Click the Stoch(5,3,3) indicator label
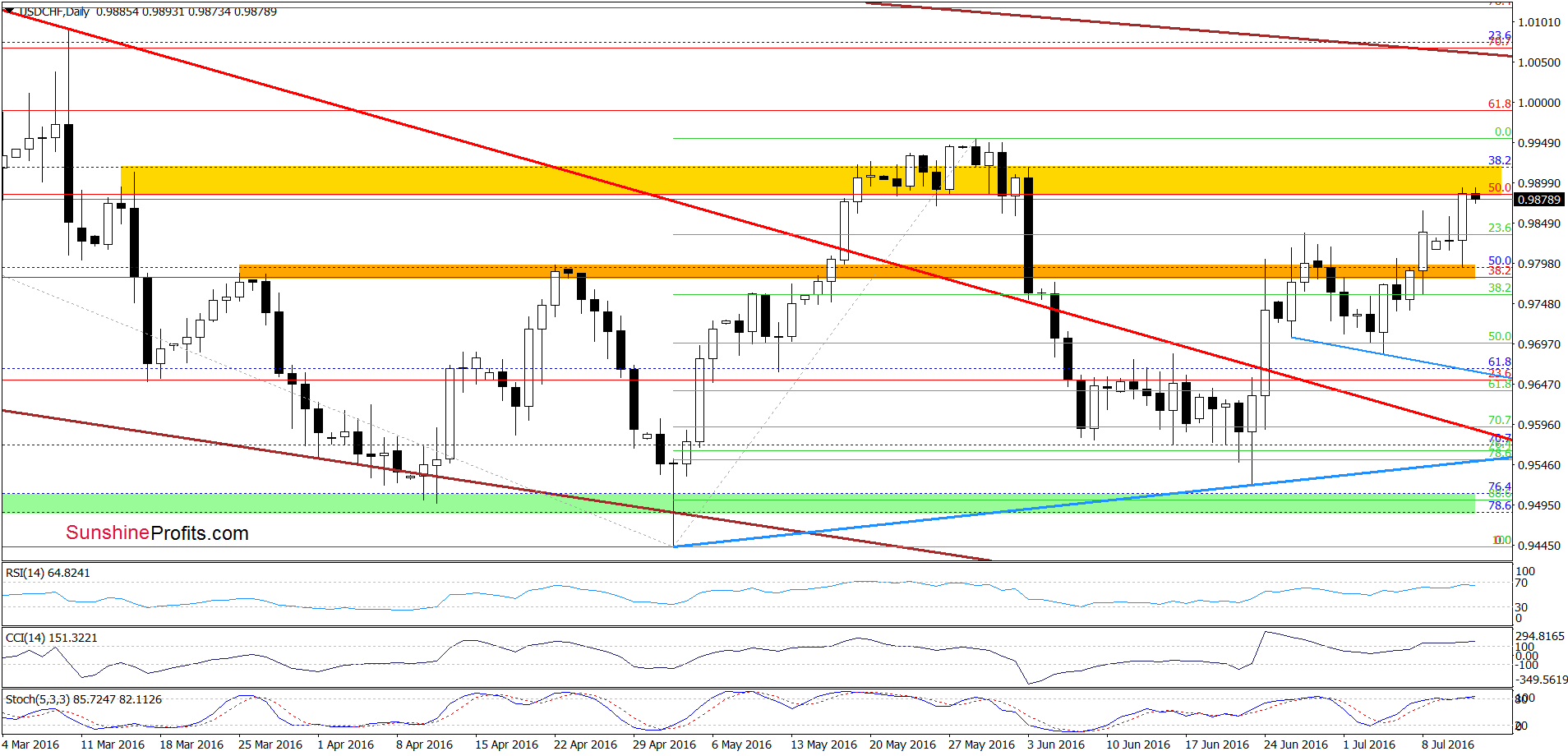 pyautogui.click(x=84, y=699)
